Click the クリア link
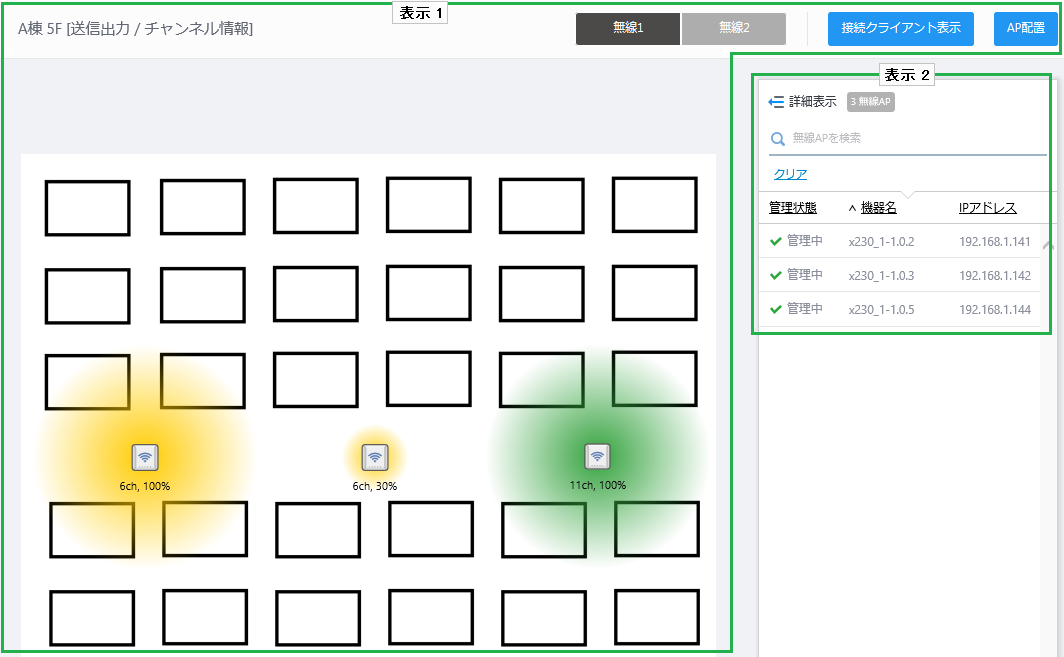1064x657 pixels. tap(790, 174)
